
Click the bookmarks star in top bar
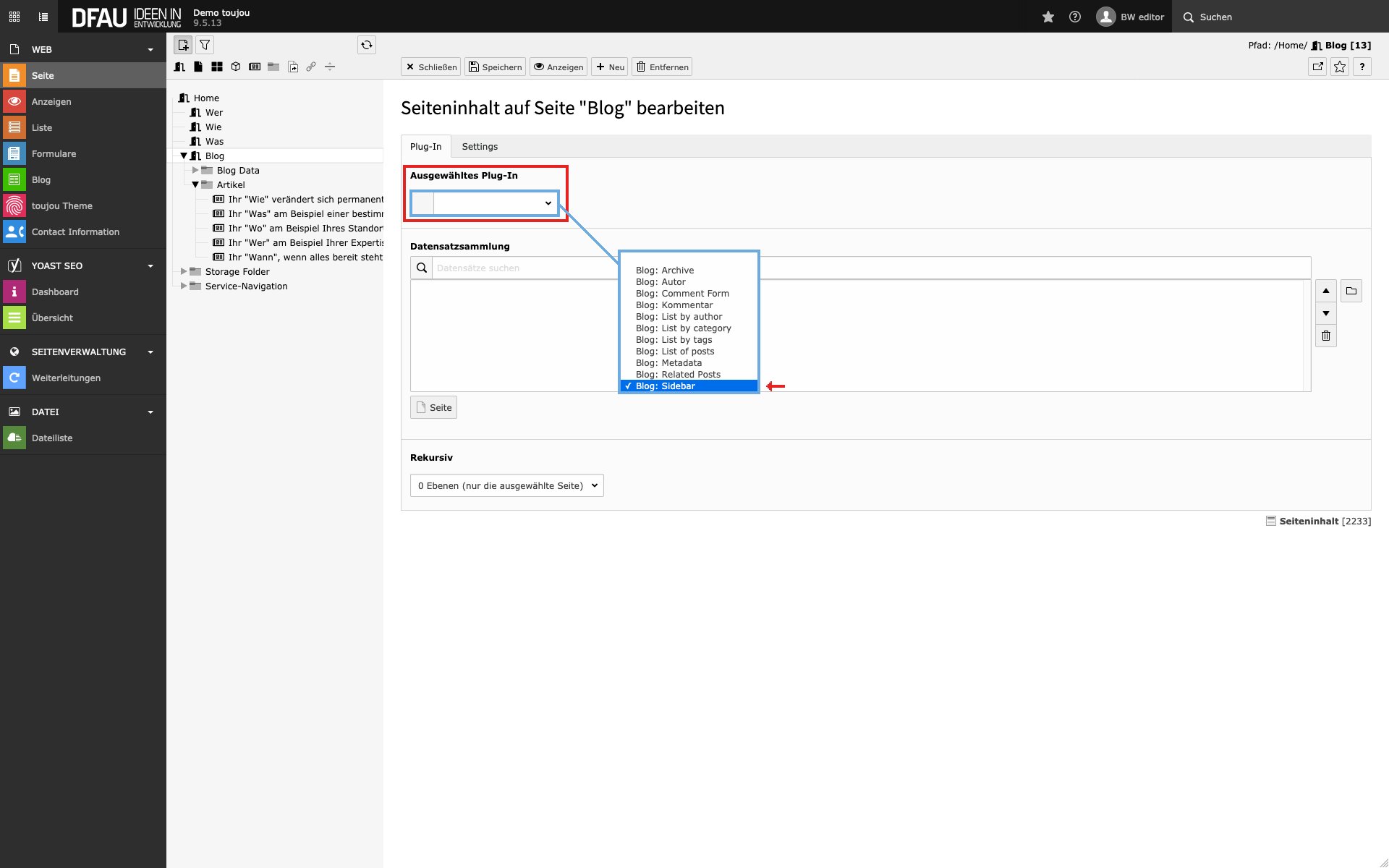click(x=1048, y=17)
